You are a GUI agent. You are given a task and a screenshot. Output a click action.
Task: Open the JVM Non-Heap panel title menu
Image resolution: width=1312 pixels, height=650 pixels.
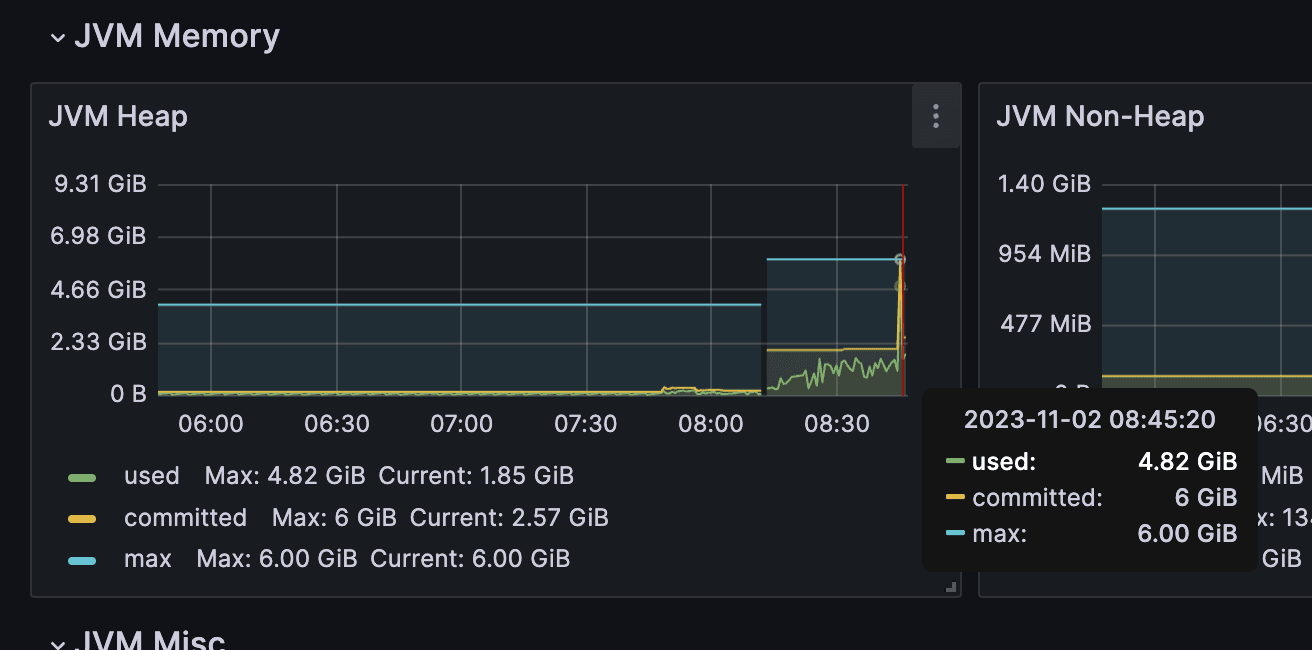(1100, 116)
